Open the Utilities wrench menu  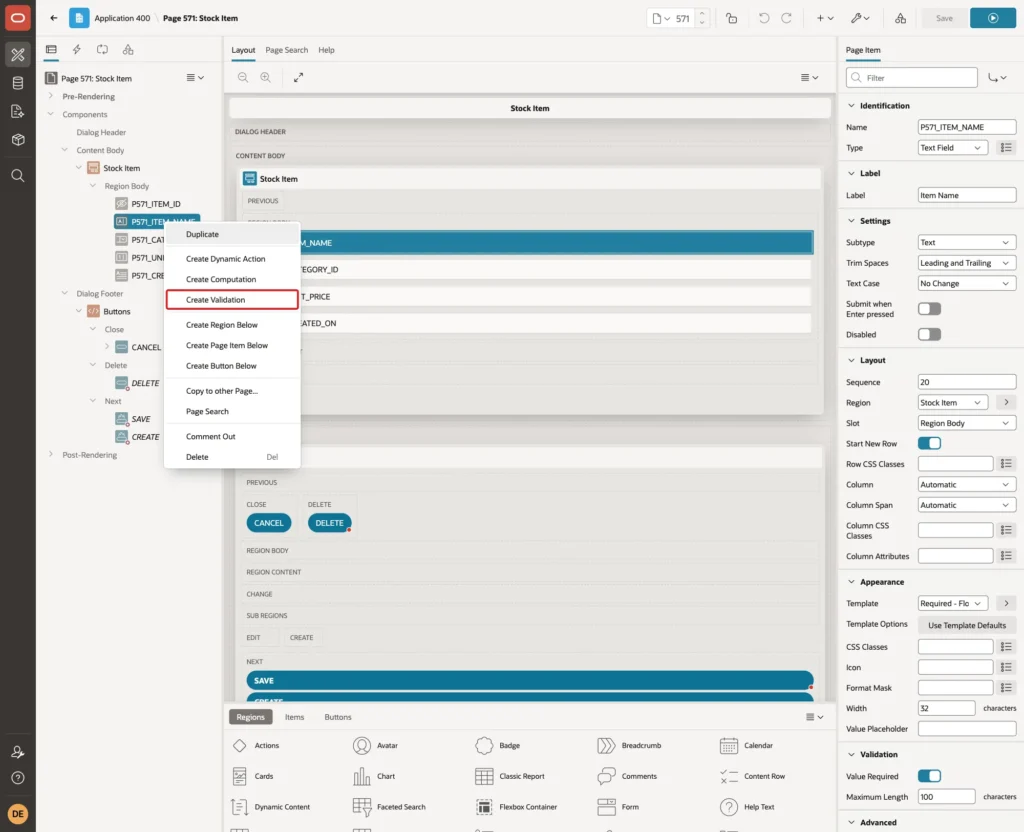859,18
